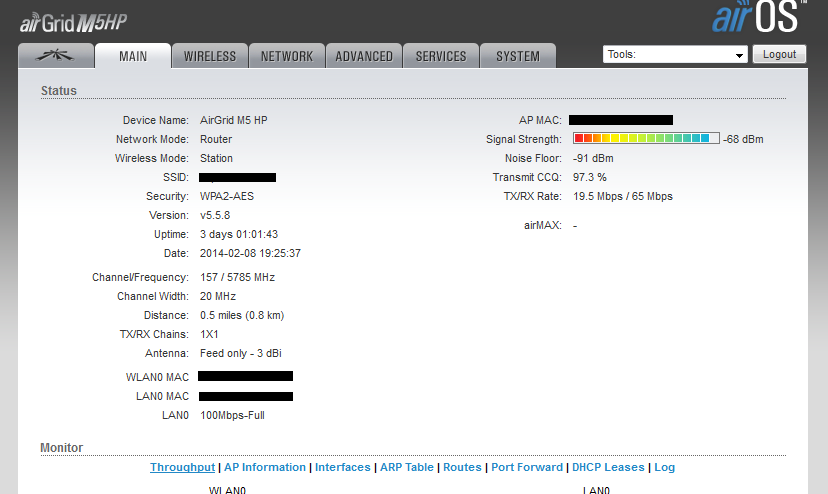Open the SYSTEM tab
The image size is (828, 494).
[518, 55]
